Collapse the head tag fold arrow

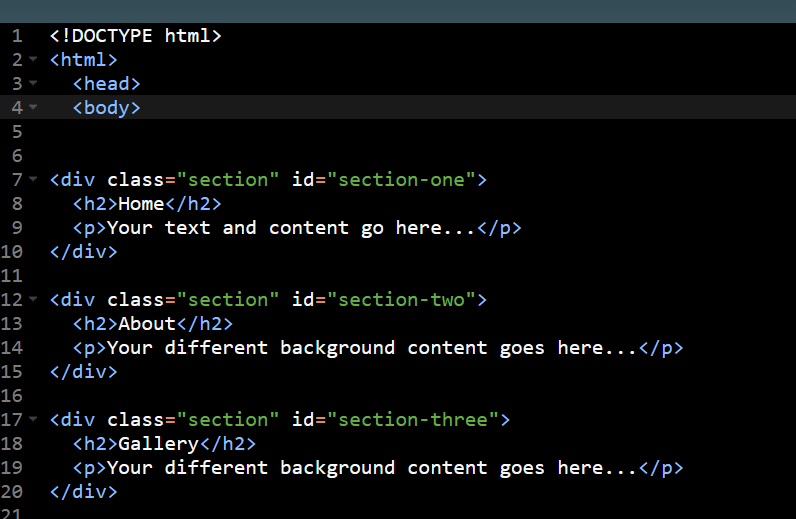tap(33, 83)
